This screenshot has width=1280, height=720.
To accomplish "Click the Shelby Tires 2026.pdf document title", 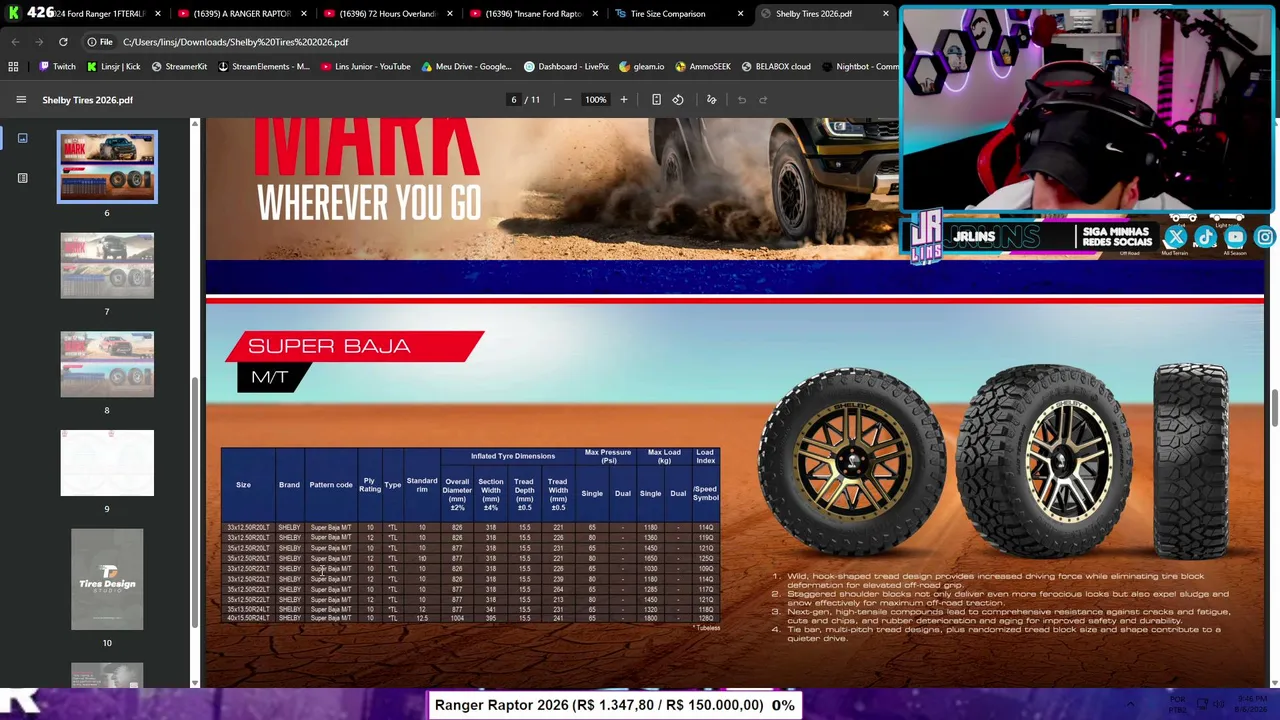I will 87,99.
